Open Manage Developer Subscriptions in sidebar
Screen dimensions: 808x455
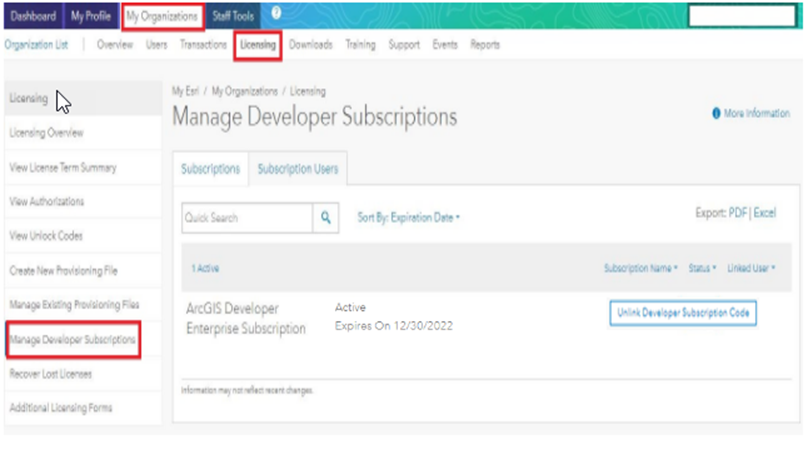pyautogui.click(x=72, y=340)
